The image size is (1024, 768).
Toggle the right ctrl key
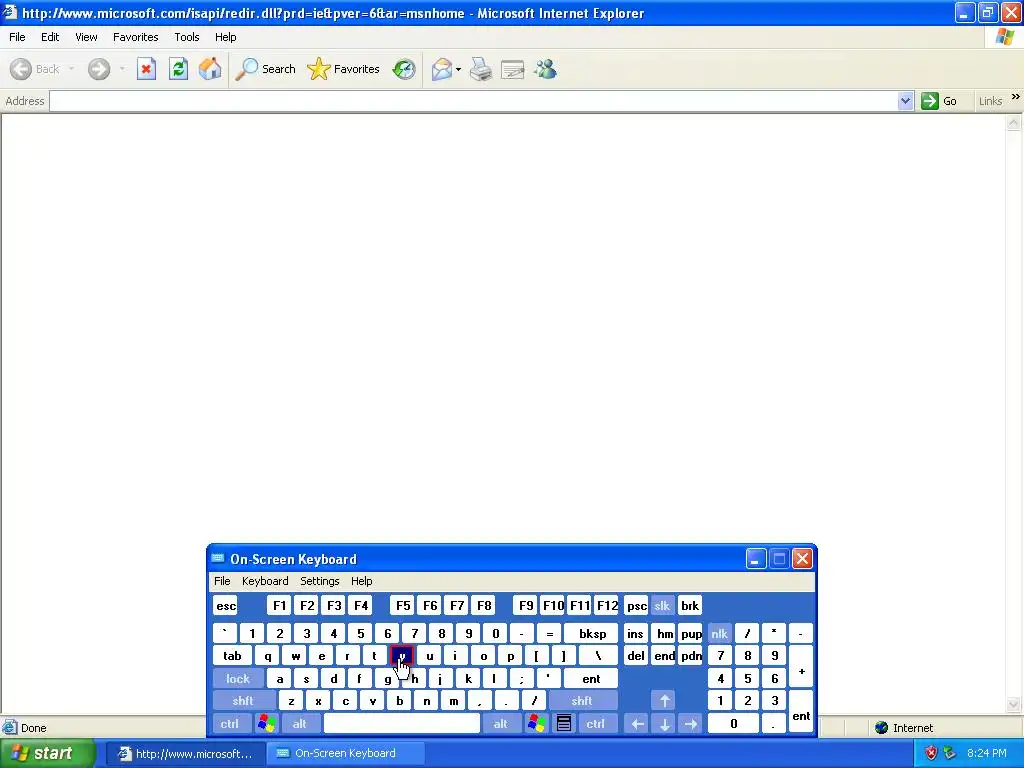point(596,724)
